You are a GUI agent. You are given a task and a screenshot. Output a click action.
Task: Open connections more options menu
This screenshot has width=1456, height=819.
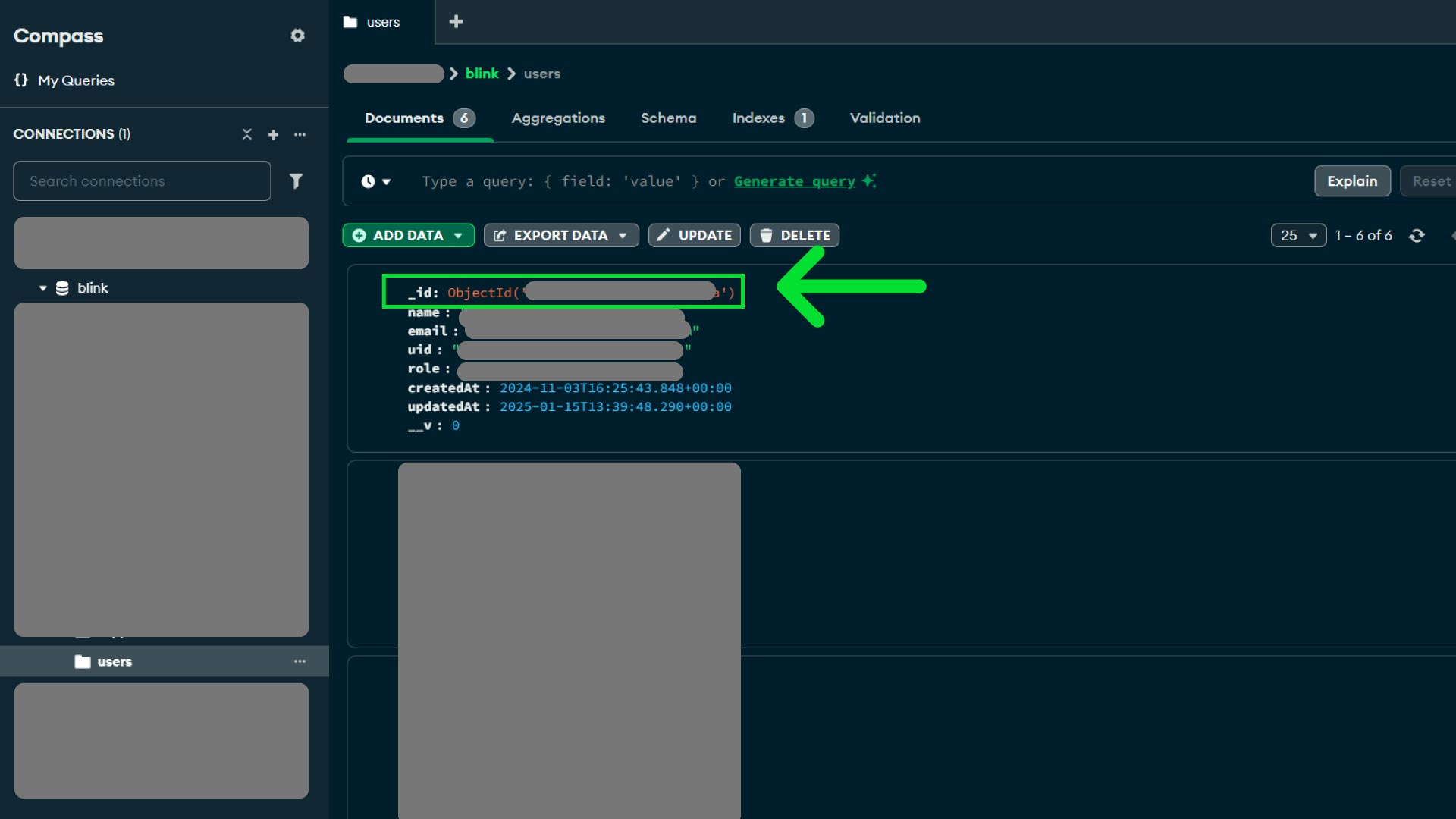coord(300,134)
